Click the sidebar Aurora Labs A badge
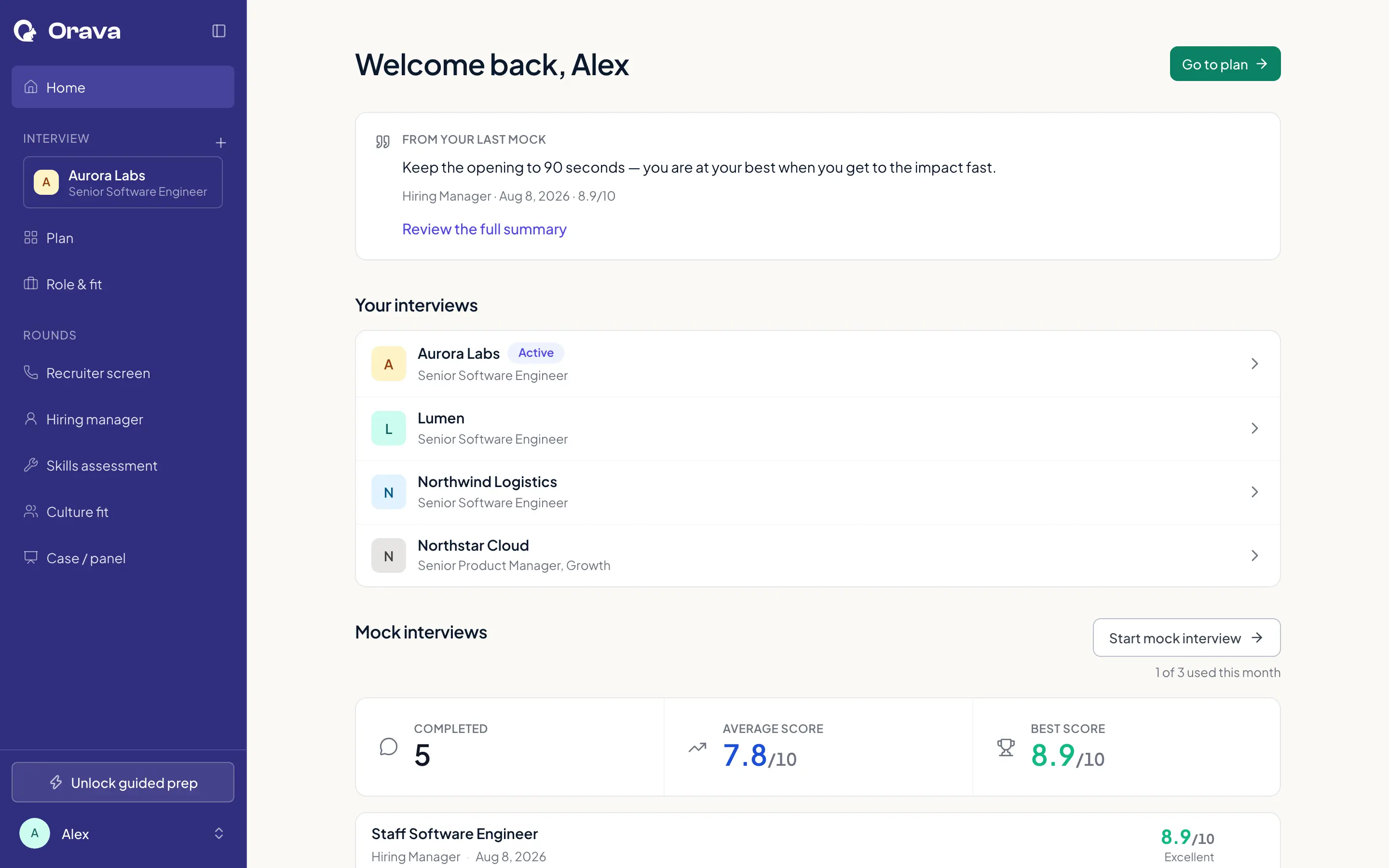The height and width of the screenshot is (868, 1389). point(46,183)
